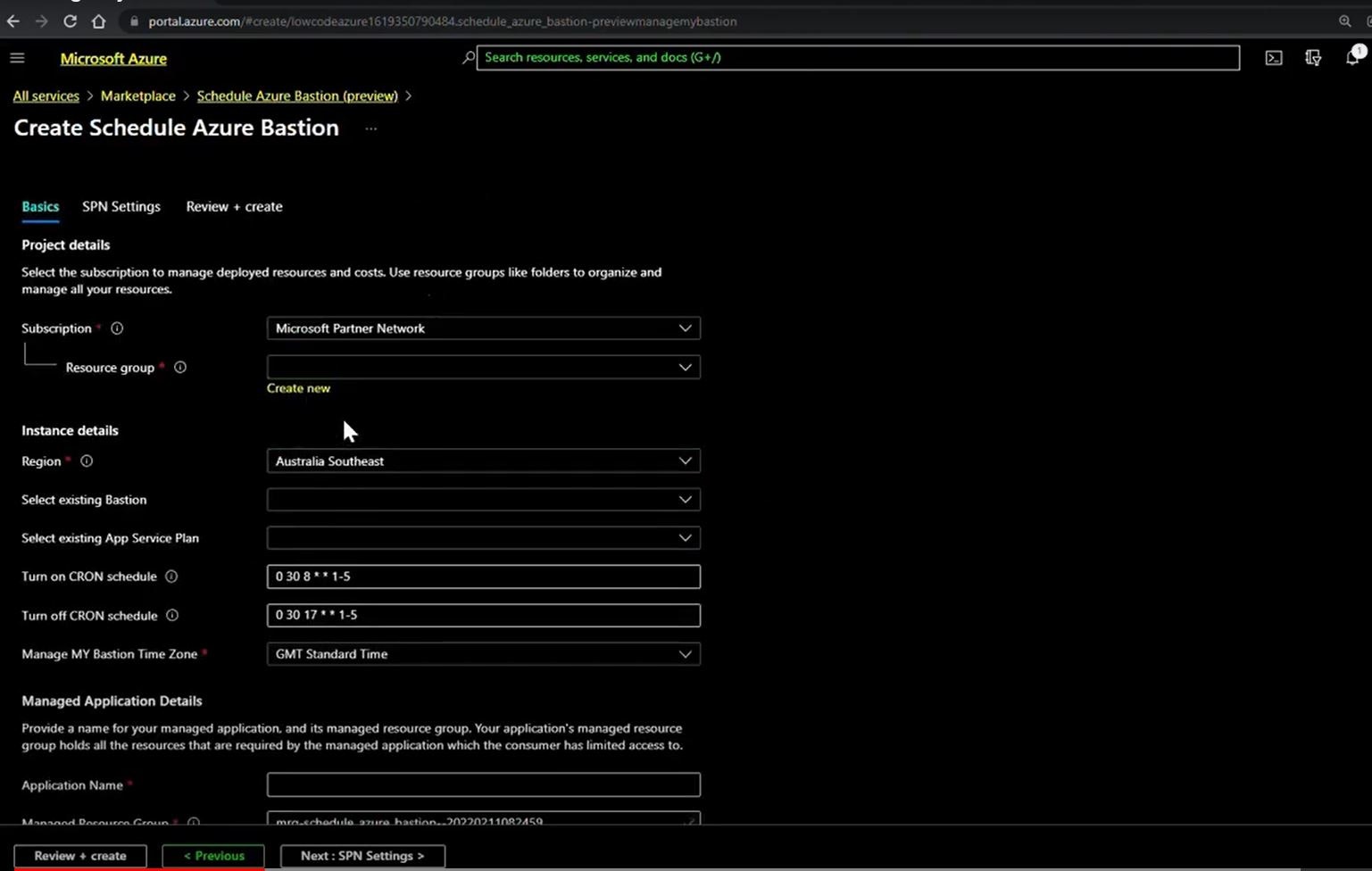Open the Manage MY Bastion Time Zone dropdown
This screenshot has height=871, width=1372.
click(x=483, y=654)
